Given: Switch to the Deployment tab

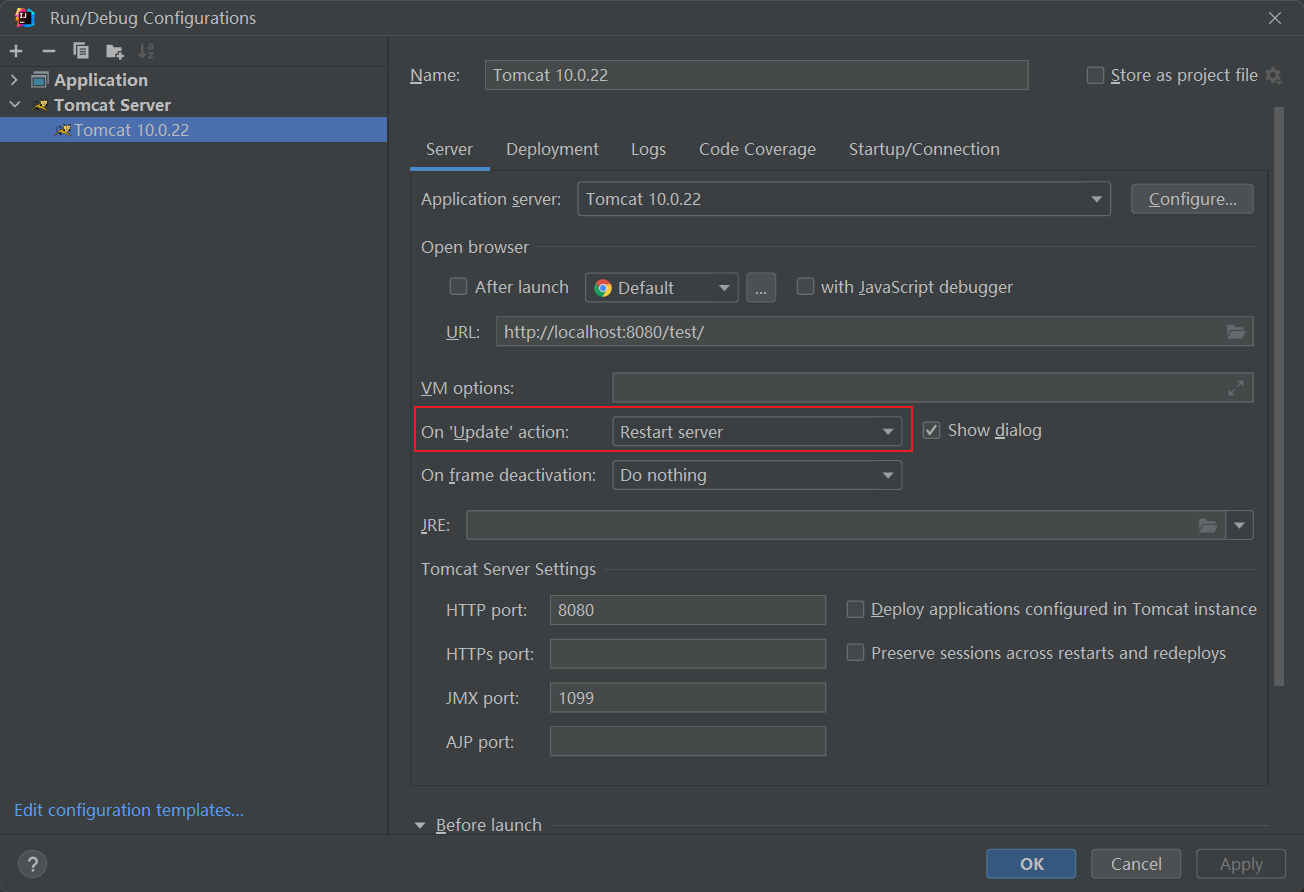Looking at the screenshot, I should point(552,149).
